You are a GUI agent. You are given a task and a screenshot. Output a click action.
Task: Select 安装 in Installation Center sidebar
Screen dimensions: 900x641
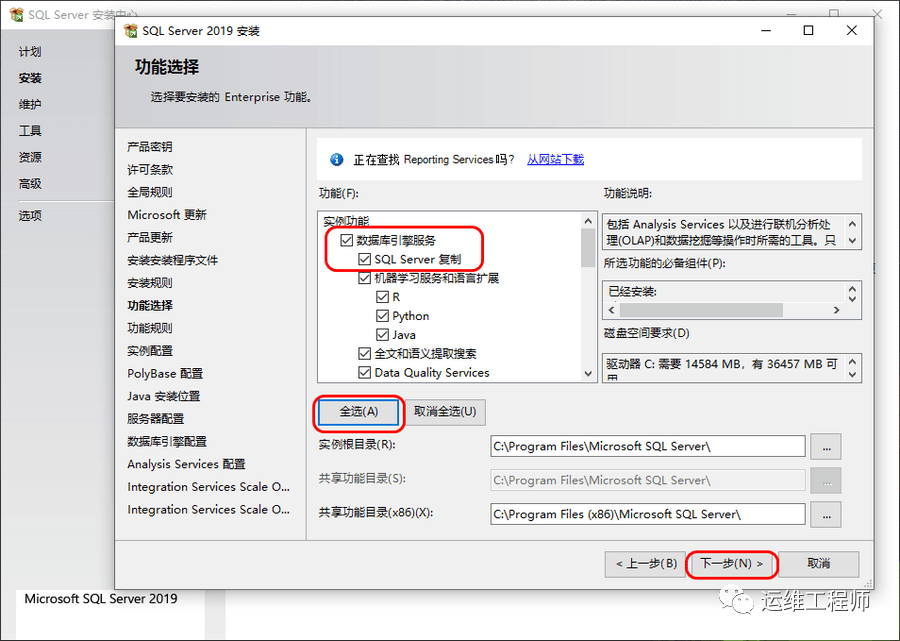(x=30, y=78)
